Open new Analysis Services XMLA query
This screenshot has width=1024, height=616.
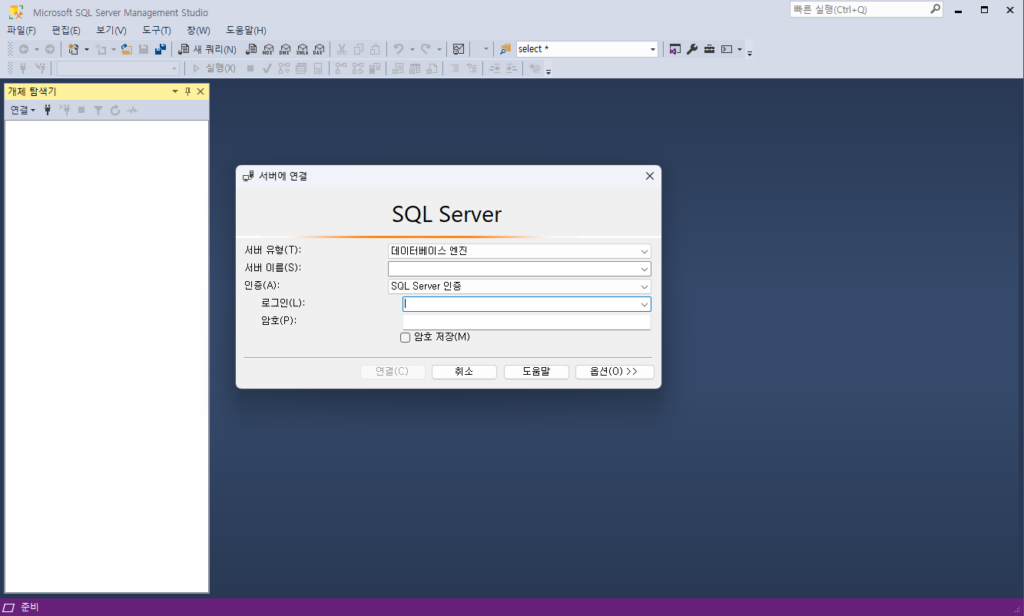click(x=302, y=49)
